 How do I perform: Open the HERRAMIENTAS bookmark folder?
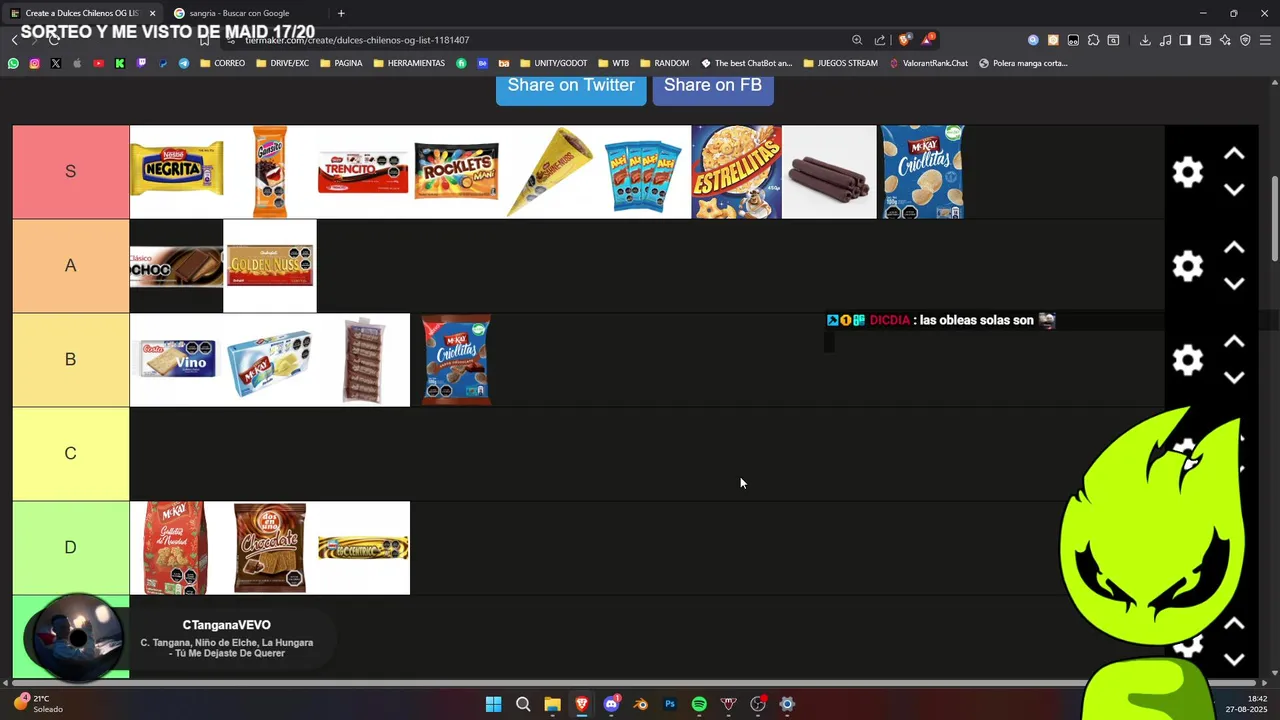(409, 63)
